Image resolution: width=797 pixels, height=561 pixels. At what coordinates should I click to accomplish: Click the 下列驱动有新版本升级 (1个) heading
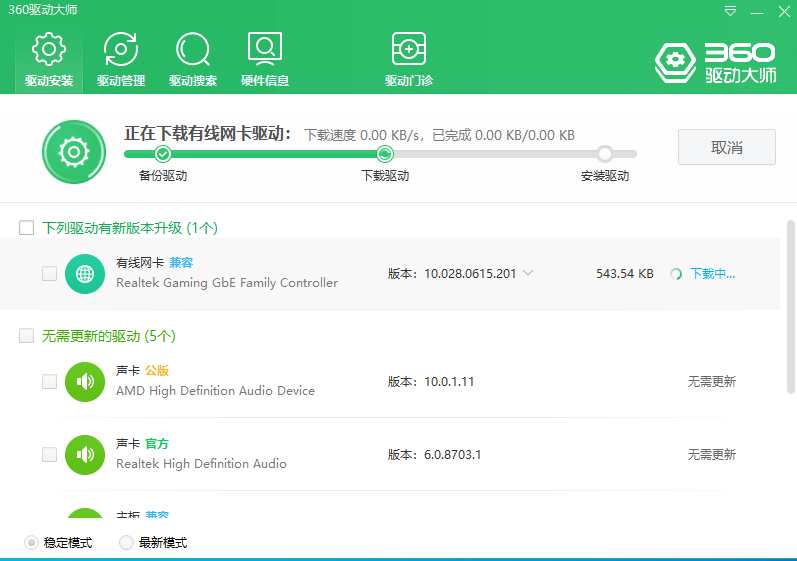coord(130,228)
